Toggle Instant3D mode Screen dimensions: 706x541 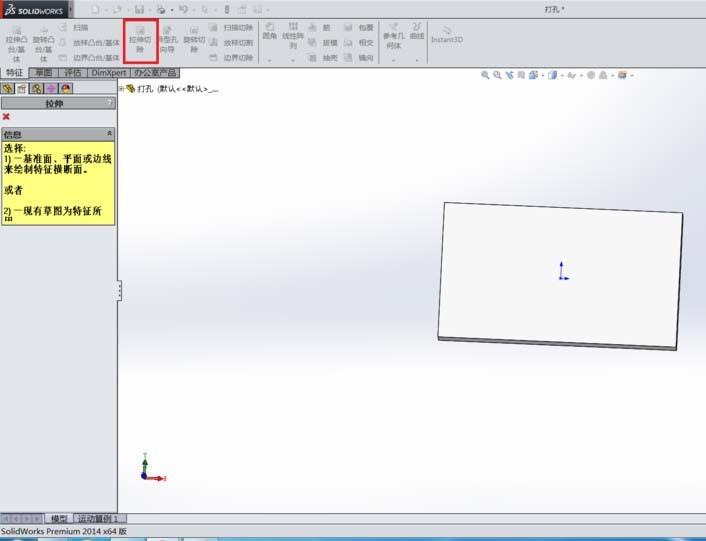click(x=447, y=35)
